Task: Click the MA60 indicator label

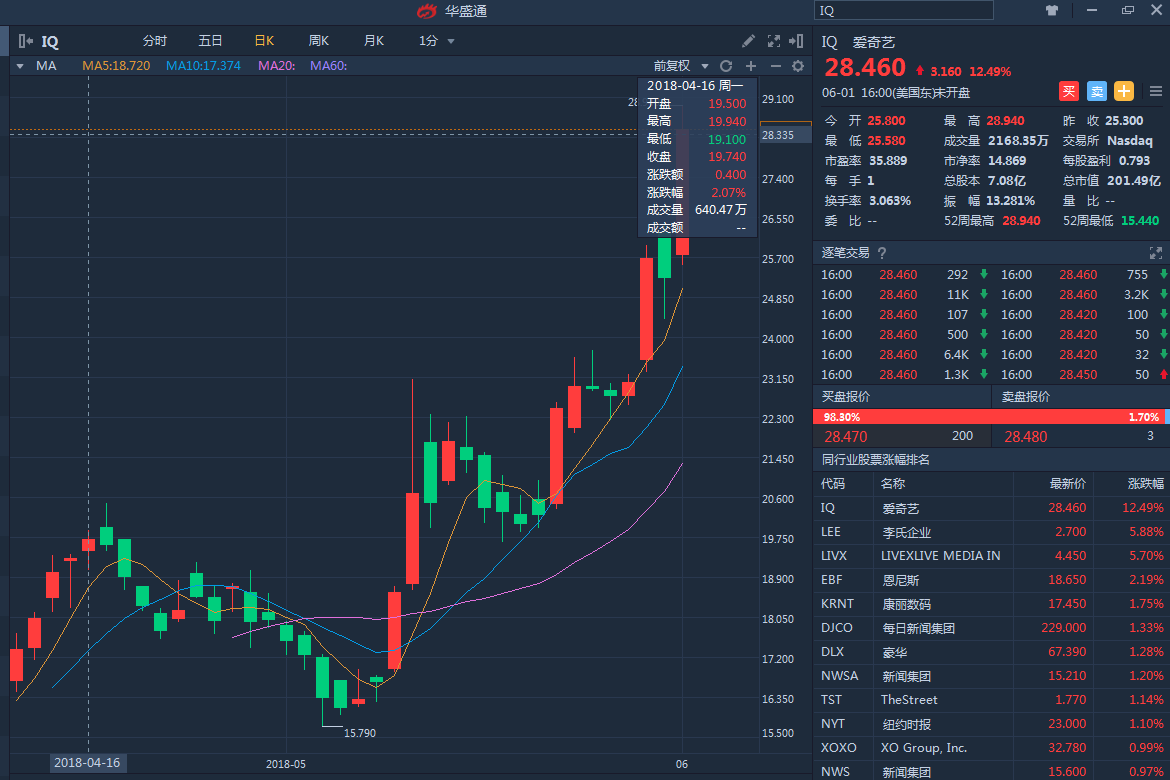Action: tap(328, 66)
